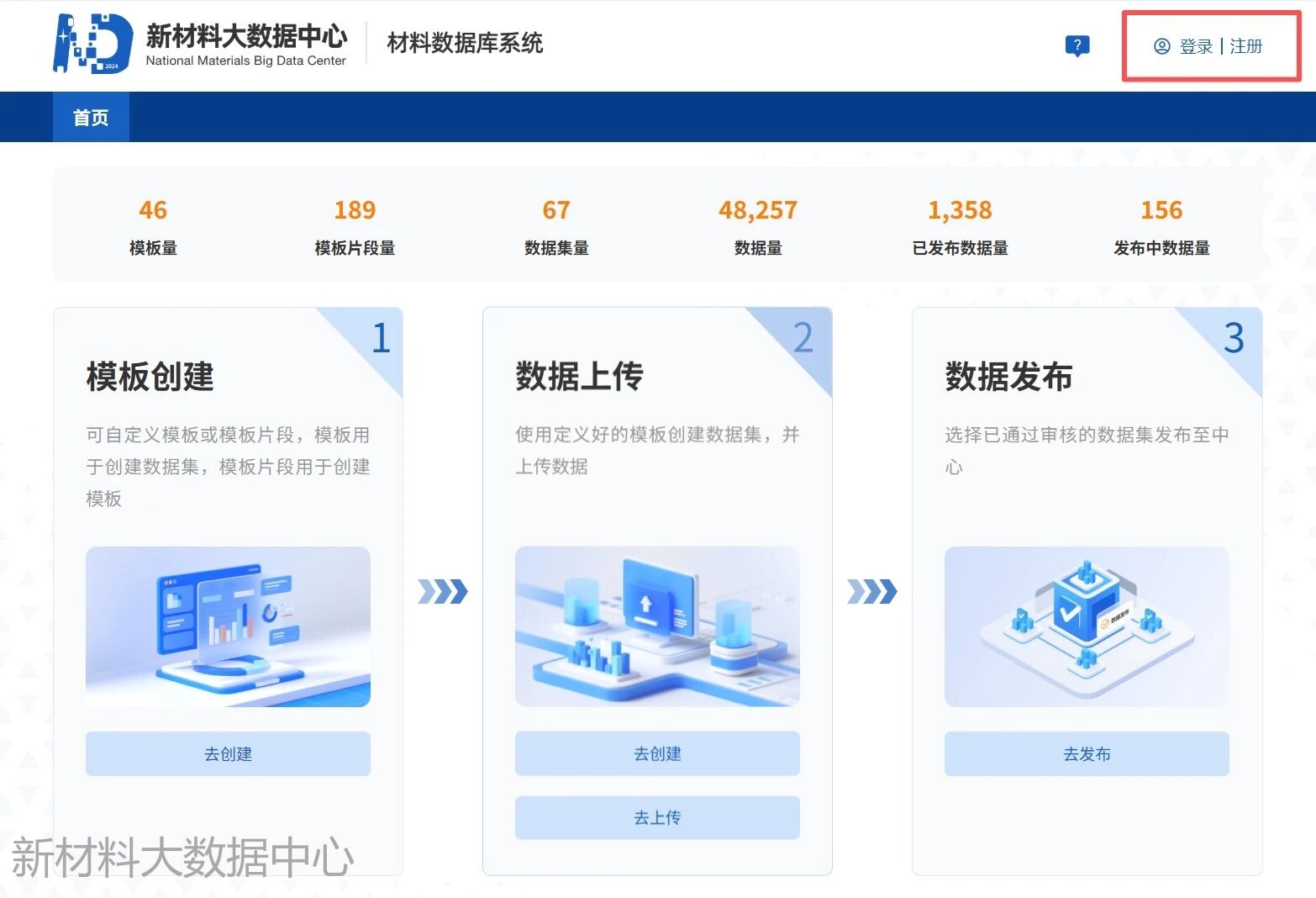
Task: Click the 登录 login link
Action: pos(1196,46)
